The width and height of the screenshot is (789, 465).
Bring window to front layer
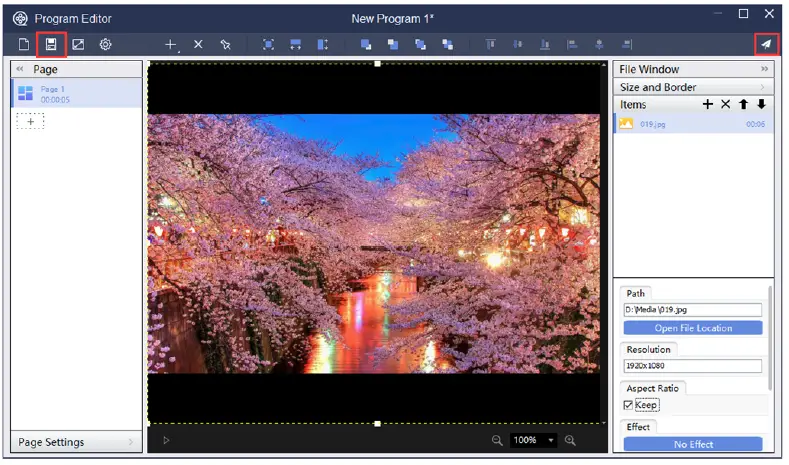[366, 44]
